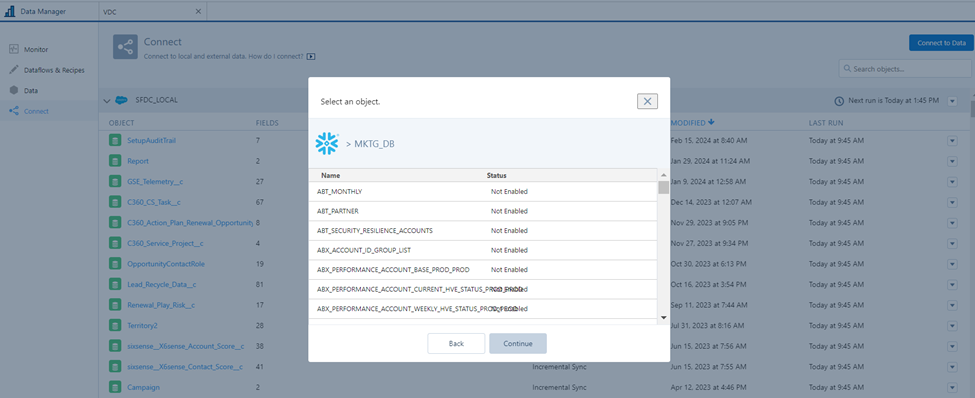This screenshot has height=398, width=975.
Task: Close the VDC tab
Action: [198, 11]
